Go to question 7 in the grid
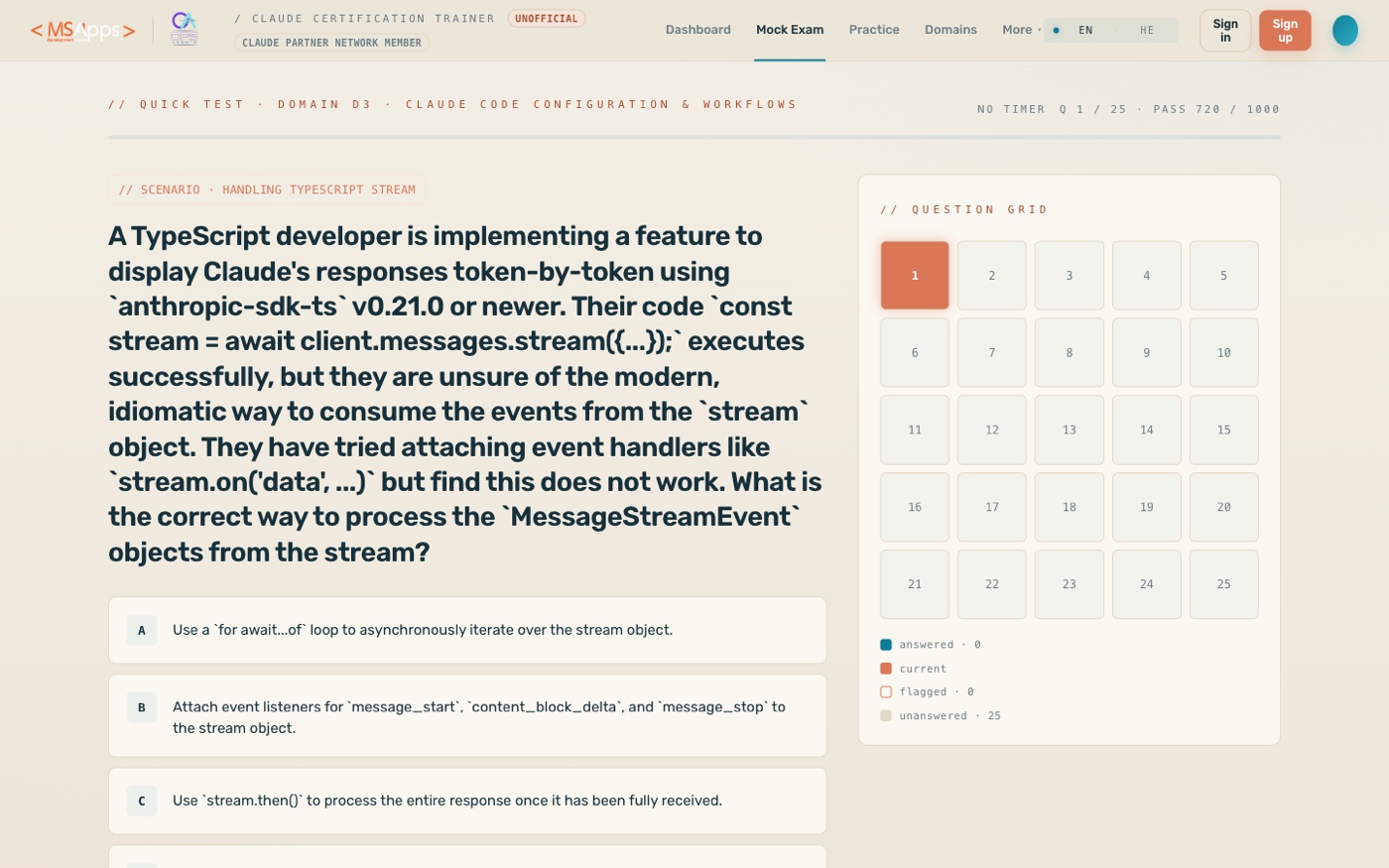 tap(992, 353)
